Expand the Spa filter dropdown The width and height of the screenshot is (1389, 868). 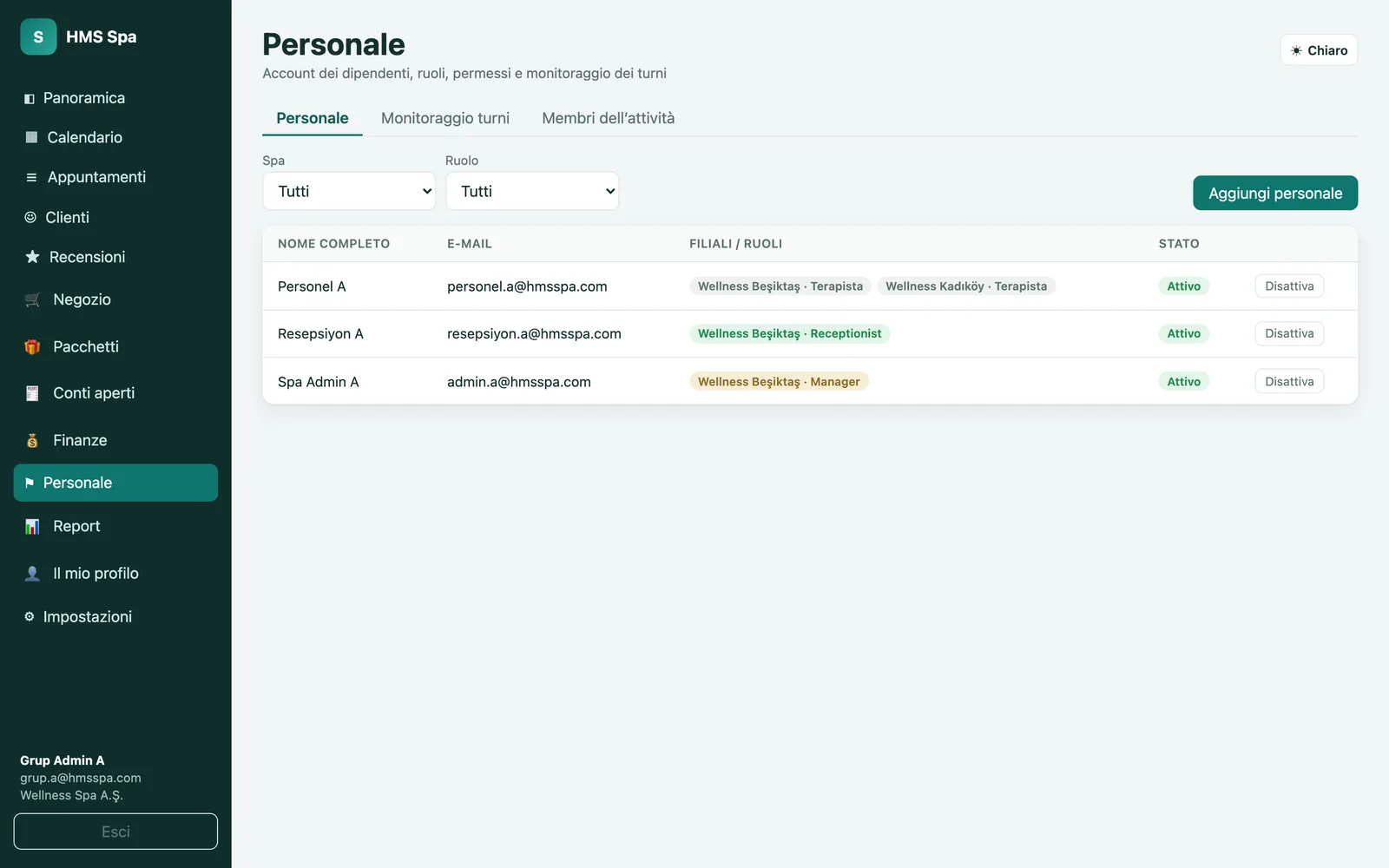349,191
